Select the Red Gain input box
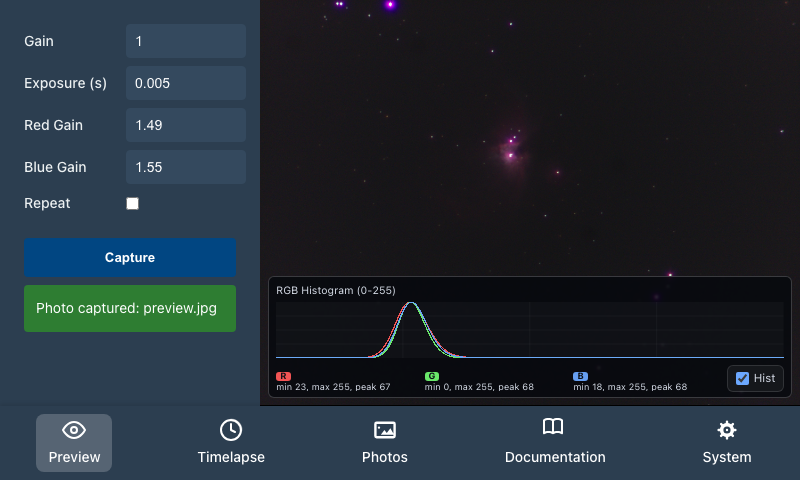800x480 pixels. coord(186,125)
